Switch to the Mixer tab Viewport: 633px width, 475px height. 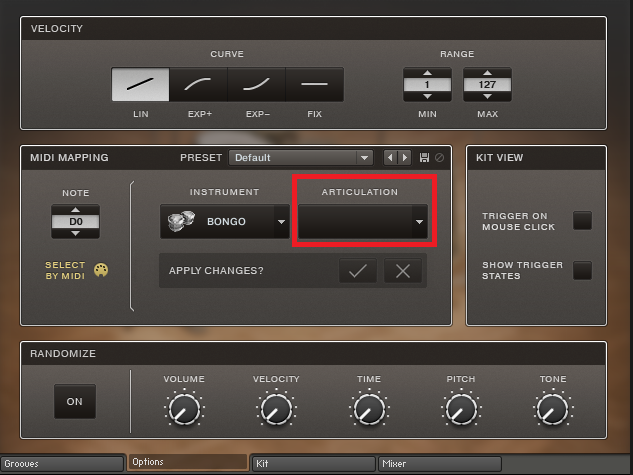pos(440,464)
